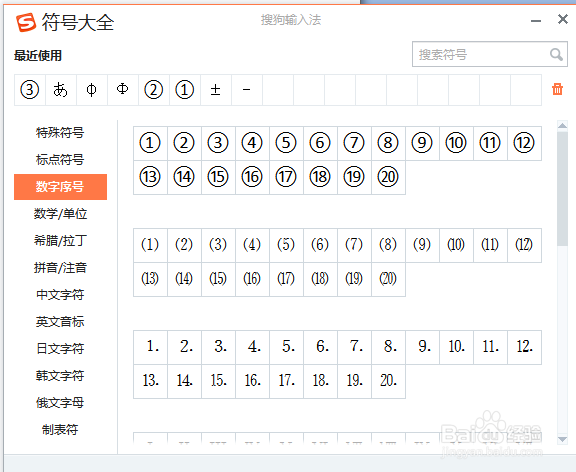Insert parenthesized number ⑺ symbol

coord(354,245)
